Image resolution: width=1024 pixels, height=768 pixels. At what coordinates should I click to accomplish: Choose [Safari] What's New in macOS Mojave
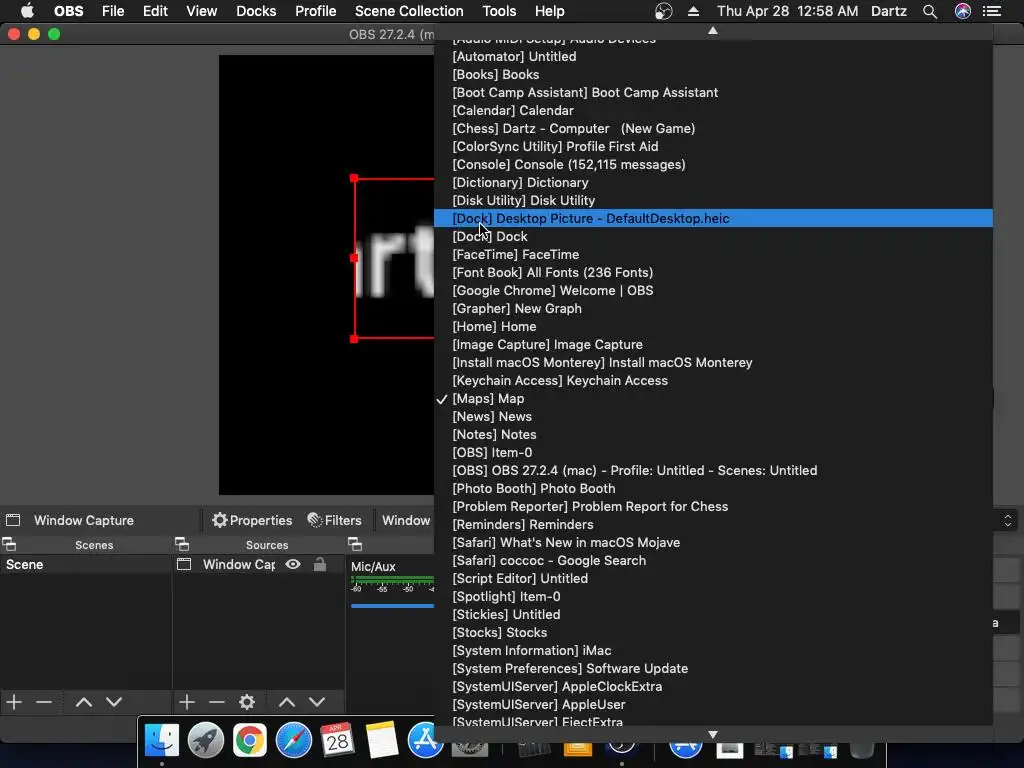click(x=713, y=543)
